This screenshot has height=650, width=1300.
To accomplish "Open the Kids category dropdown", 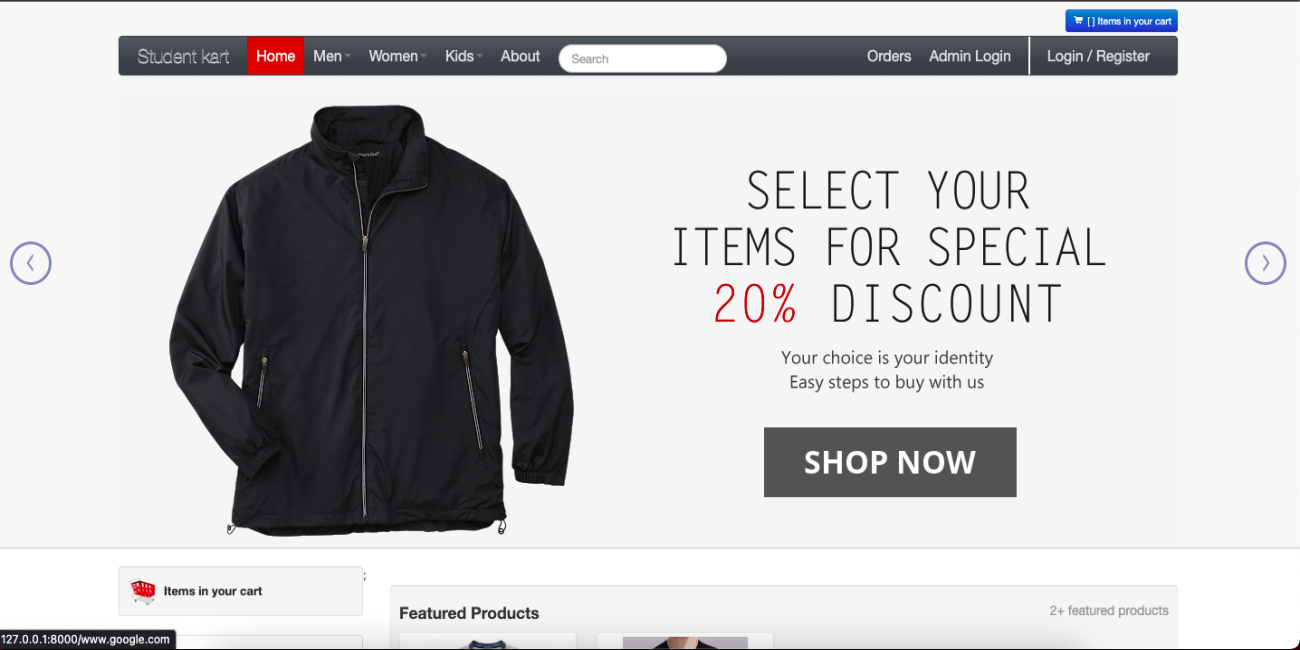I will point(464,56).
